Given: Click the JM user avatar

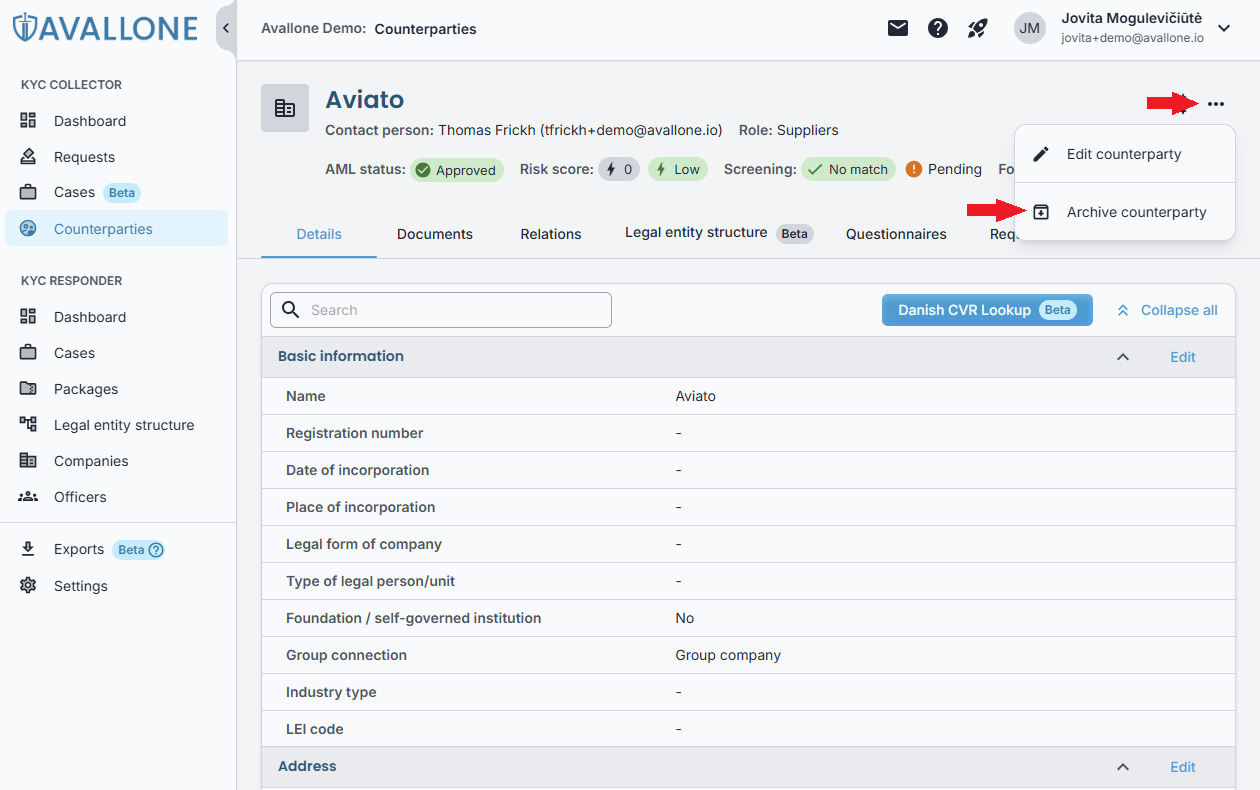Looking at the screenshot, I should 1029,28.
